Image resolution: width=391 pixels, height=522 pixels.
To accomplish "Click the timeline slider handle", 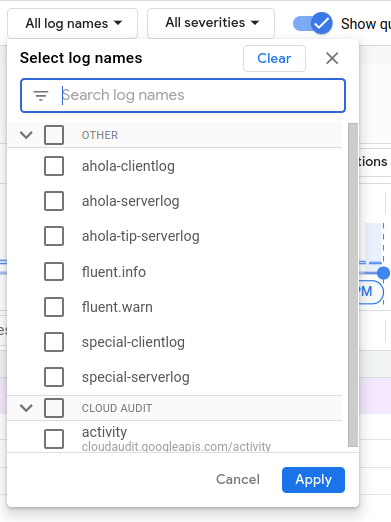I will pos(384,273).
